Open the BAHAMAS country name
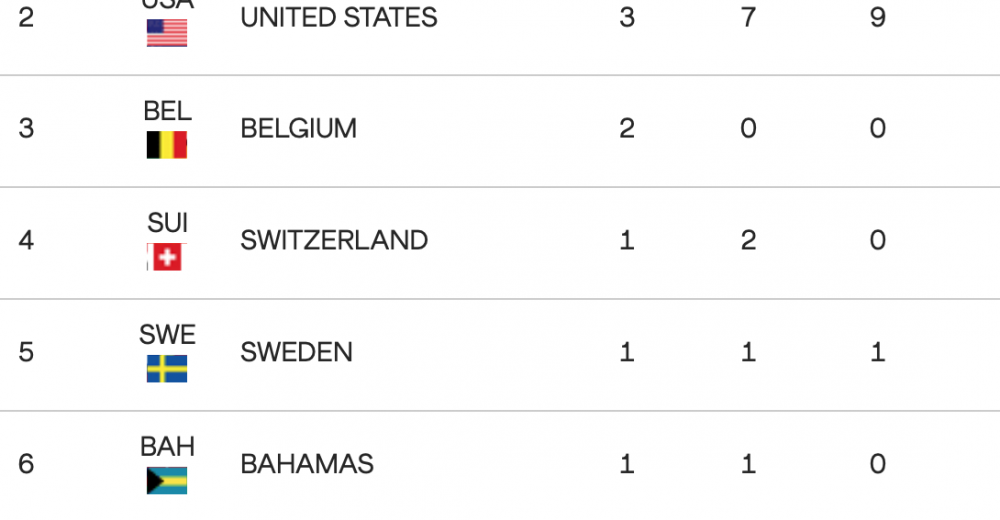The height and width of the screenshot is (520, 1000). [x=307, y=464]
